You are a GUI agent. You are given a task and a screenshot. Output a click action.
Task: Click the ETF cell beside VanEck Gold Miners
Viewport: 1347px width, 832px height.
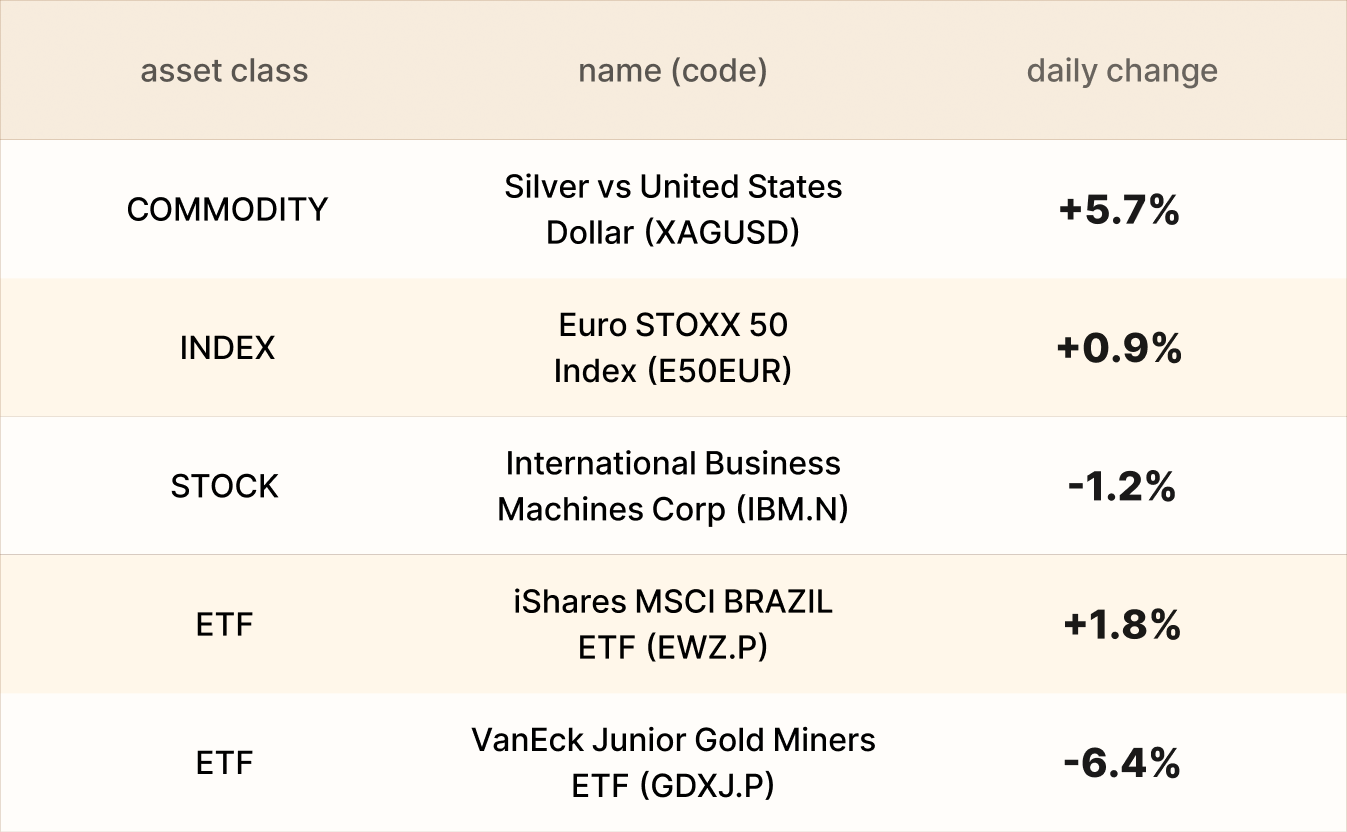coord(225,764)
